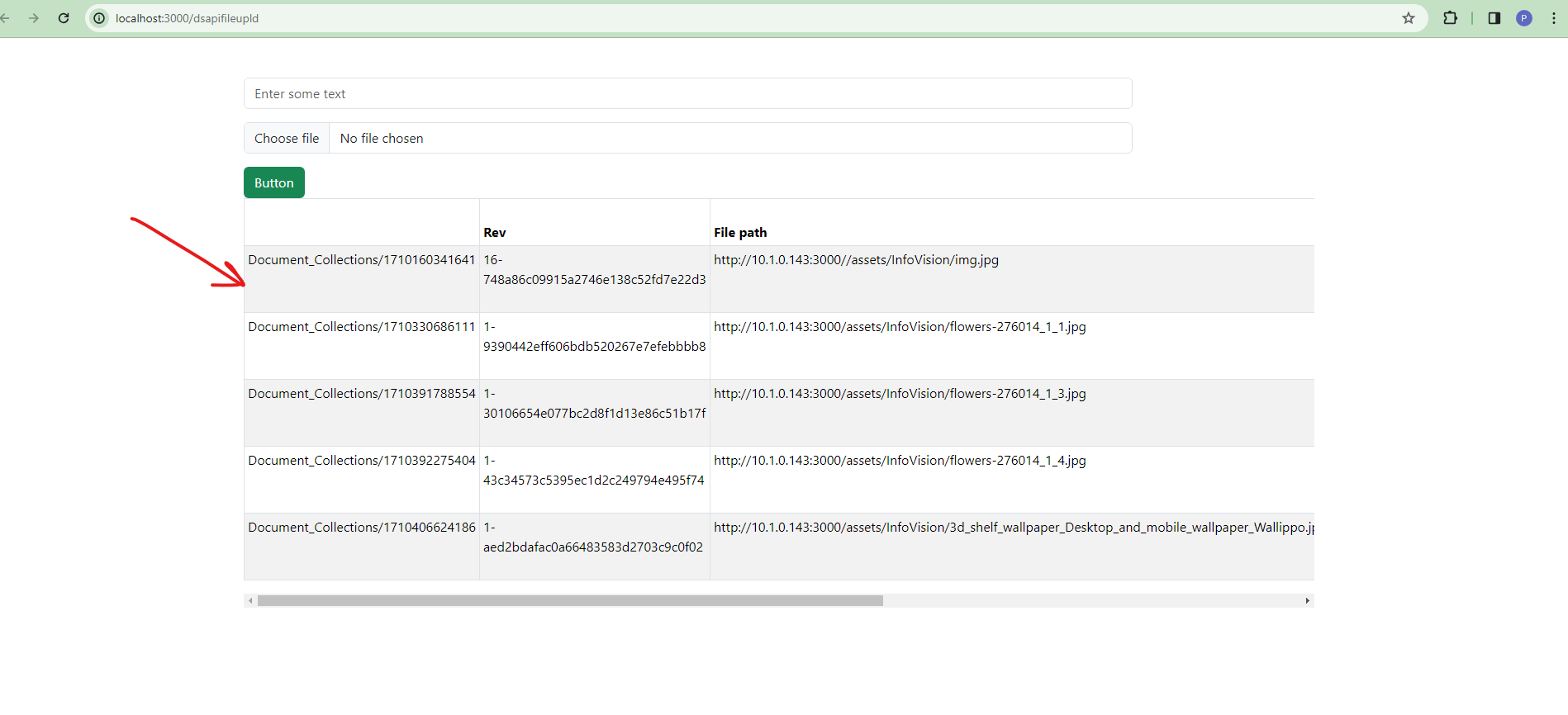Open the Chrome profile avatar

point(1523,18)
